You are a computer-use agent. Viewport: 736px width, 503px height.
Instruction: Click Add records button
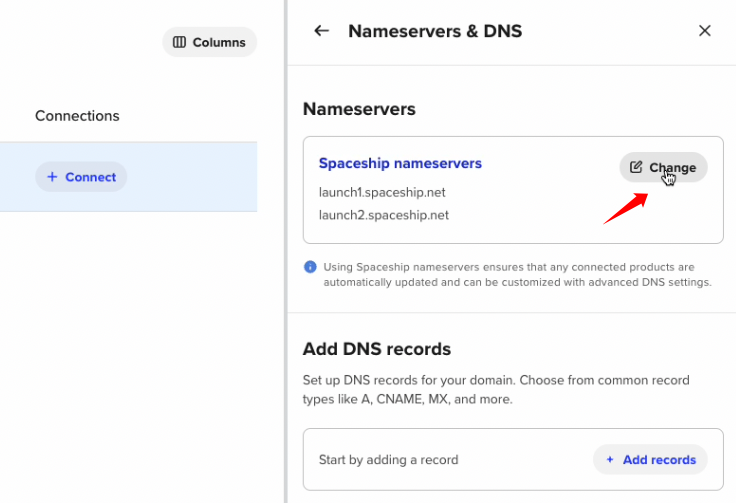[x=650, y=460]
